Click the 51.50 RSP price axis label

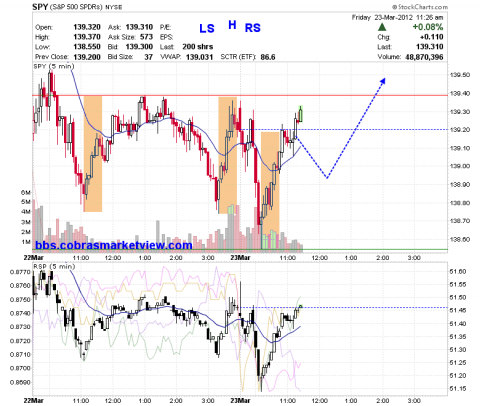point(458,297)
